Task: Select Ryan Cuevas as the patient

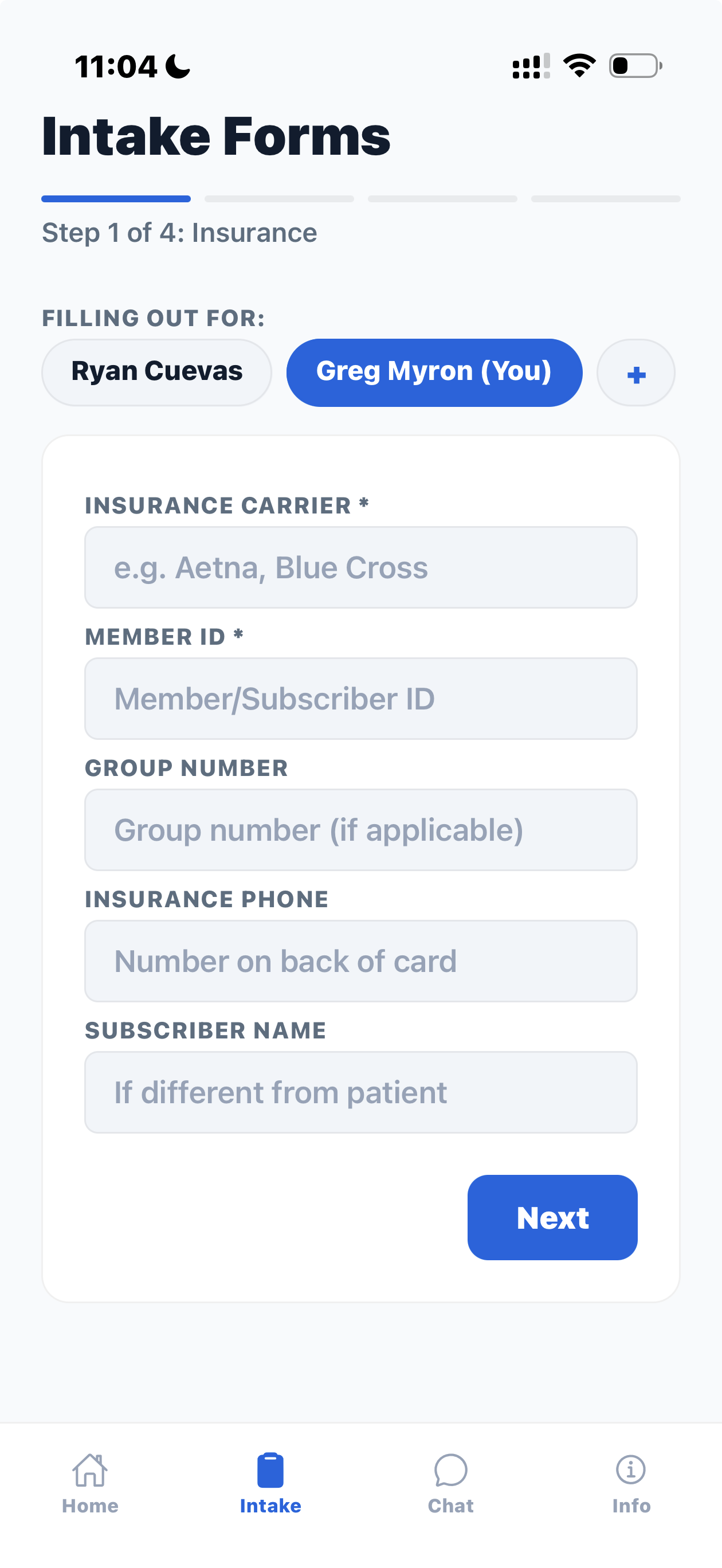Action: 156,371
